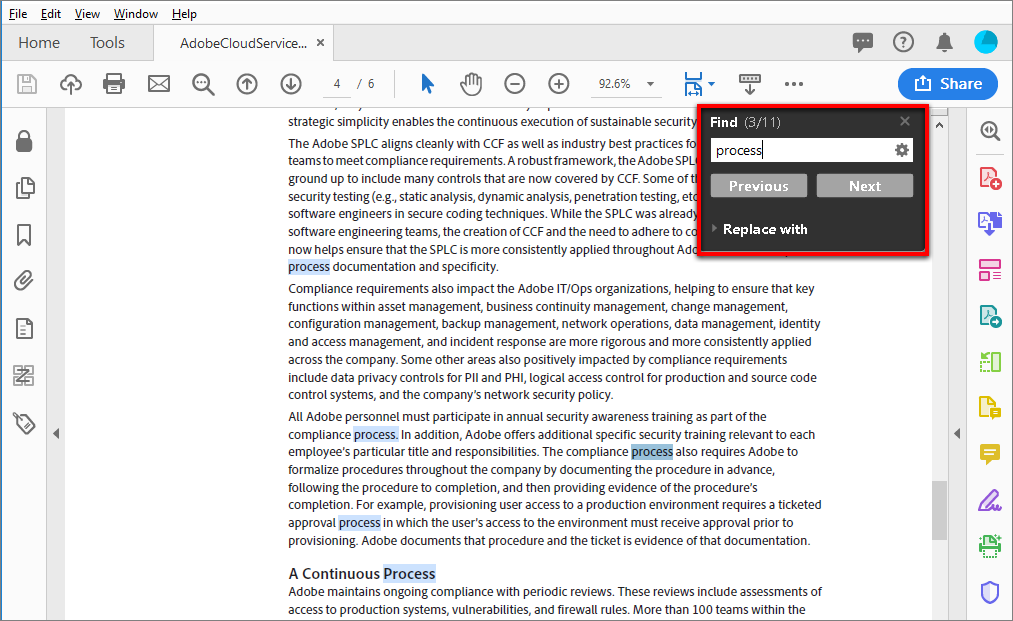Image resolution: width=1013 pixels, height=621 pixels.
Task: Open yellow Comment tool in right pane
Action: [x=990, y=454]
